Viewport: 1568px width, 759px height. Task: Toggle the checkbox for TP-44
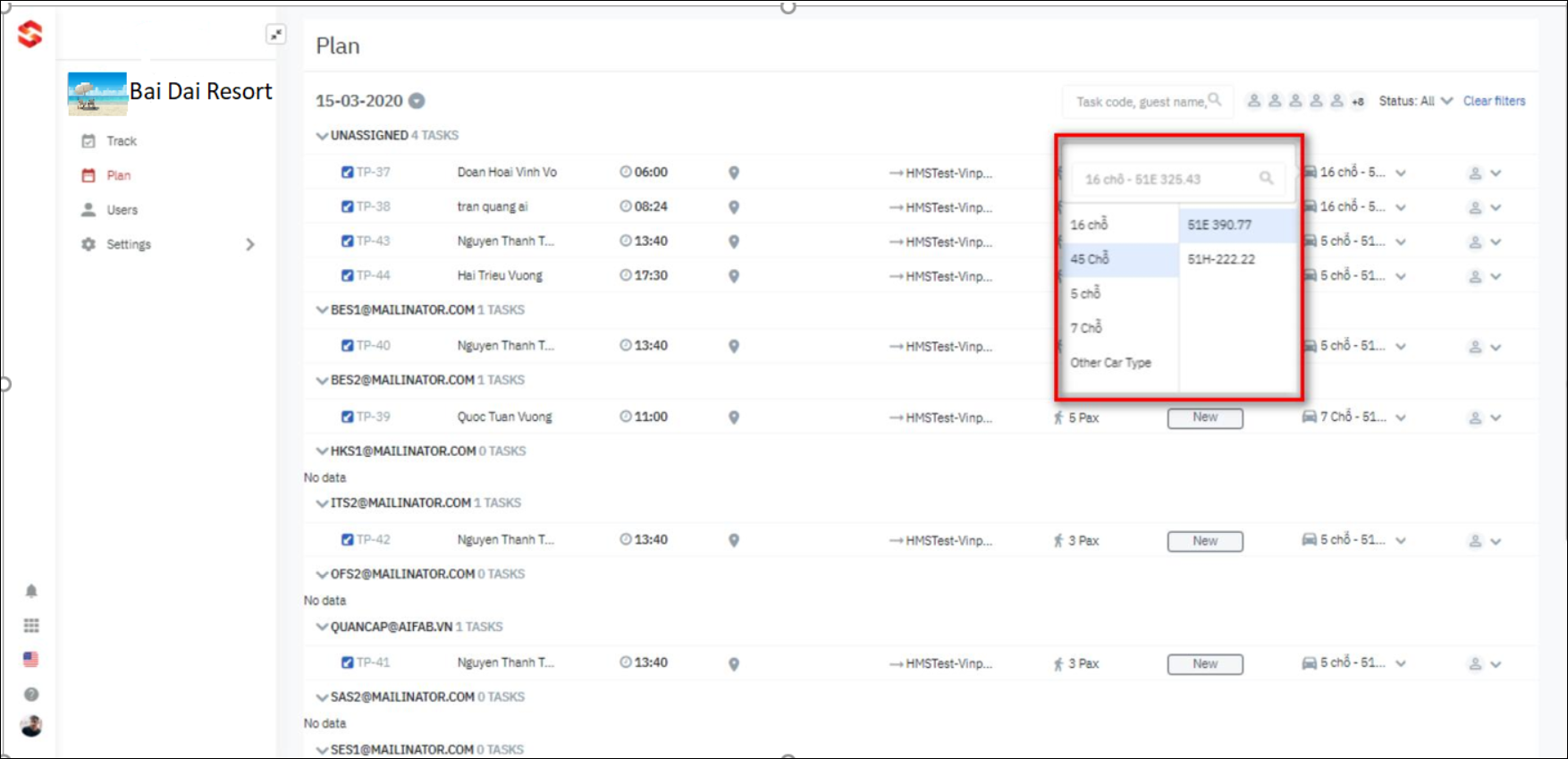point(347,275)
